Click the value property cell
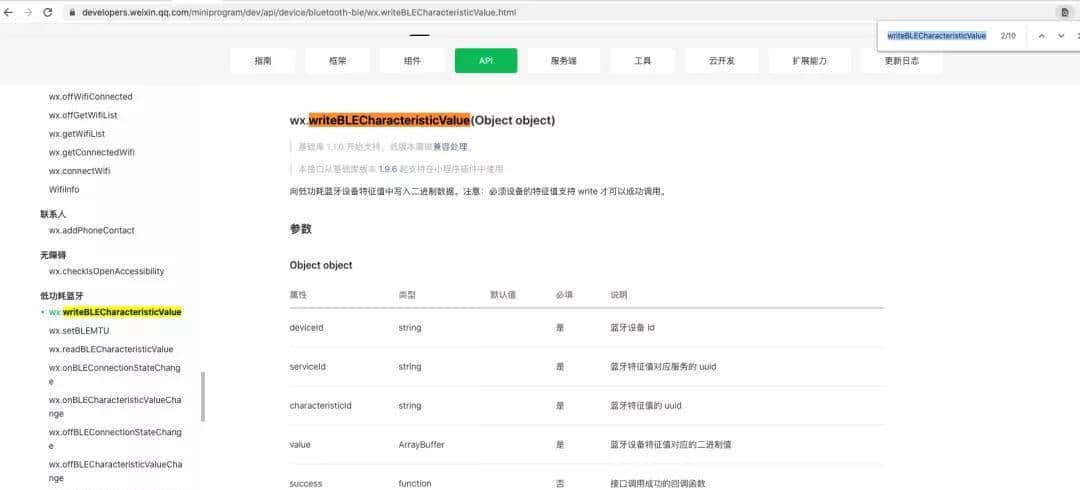Viewport: 1080px width, 490px height. (x=300, y=445)
